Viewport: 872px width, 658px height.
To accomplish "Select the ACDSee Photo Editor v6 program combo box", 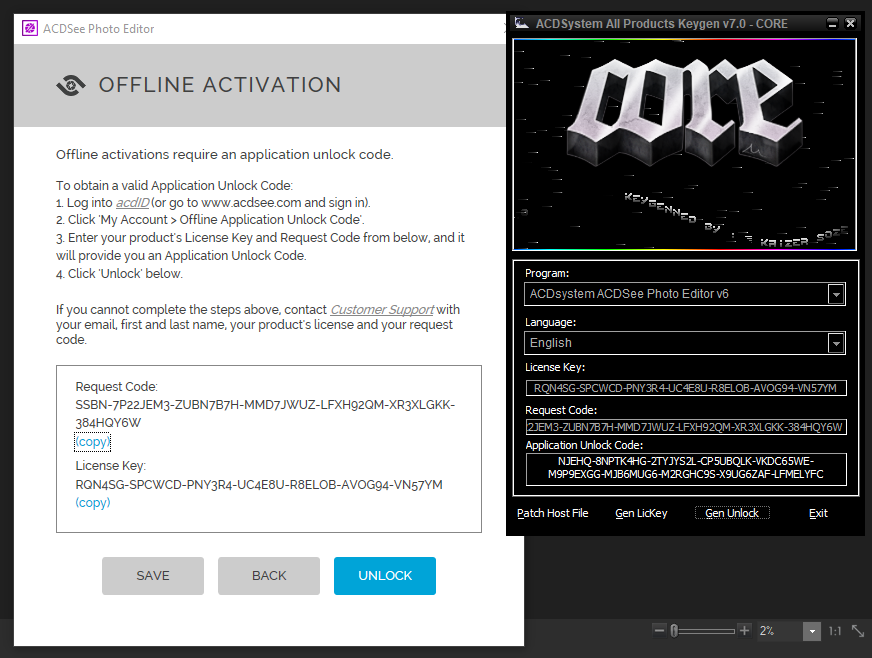I will coord(685,294).
